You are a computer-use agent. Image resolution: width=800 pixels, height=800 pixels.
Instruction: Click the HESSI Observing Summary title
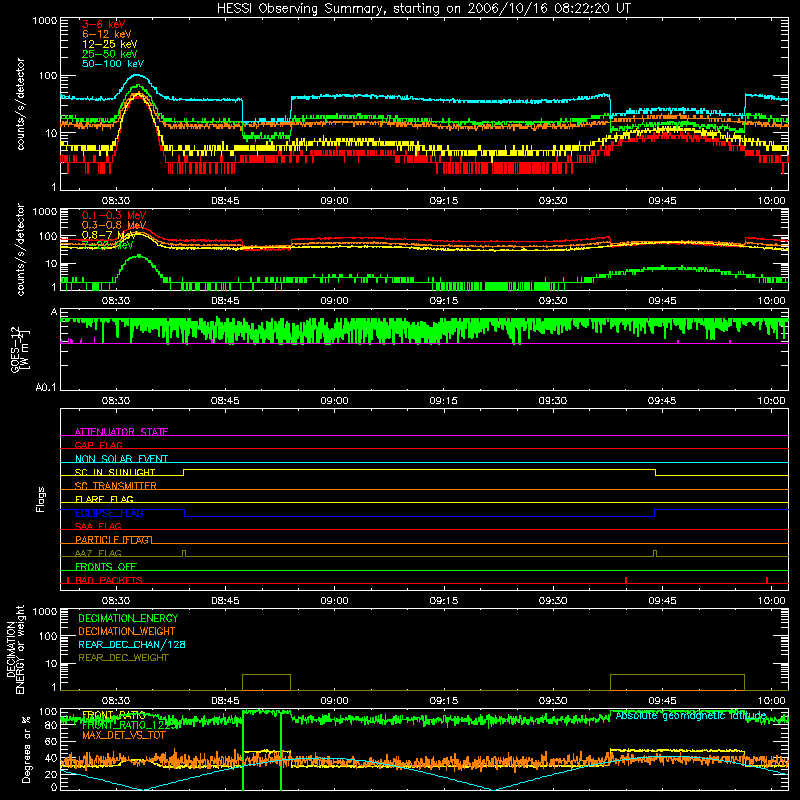[423, 9]
